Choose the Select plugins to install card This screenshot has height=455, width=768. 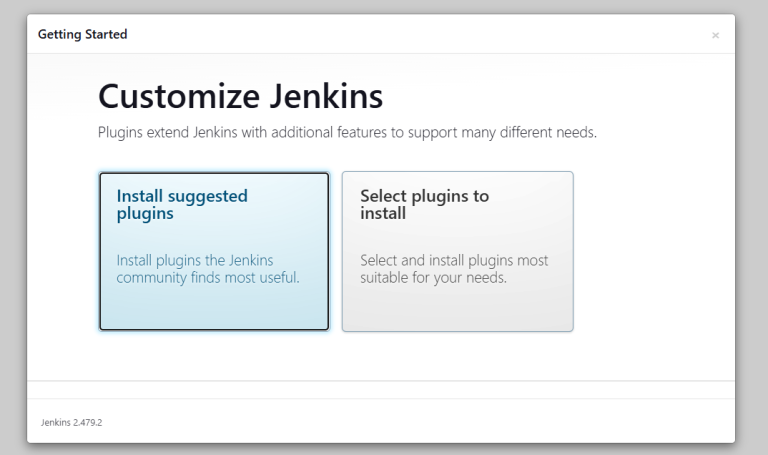(x=457, y=250)
